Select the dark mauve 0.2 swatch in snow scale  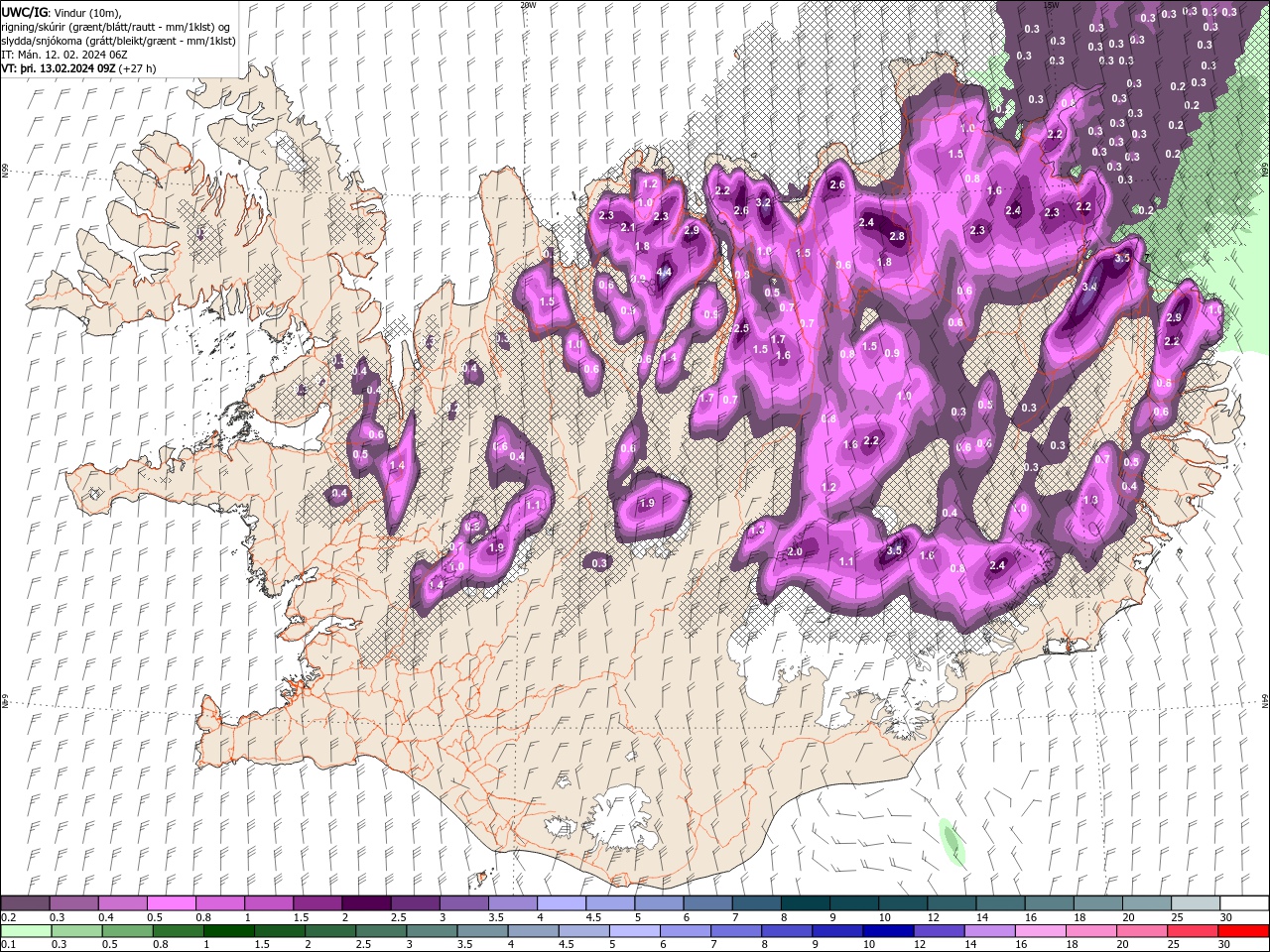(x=25, y=903)
